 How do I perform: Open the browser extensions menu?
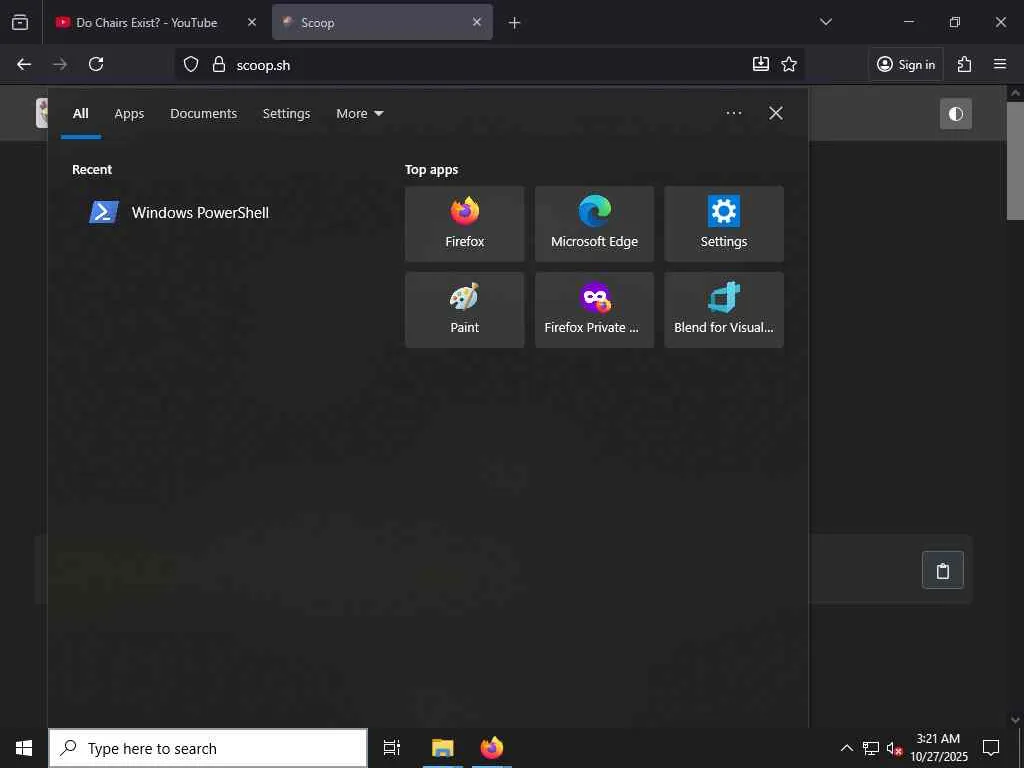(965, 64)
